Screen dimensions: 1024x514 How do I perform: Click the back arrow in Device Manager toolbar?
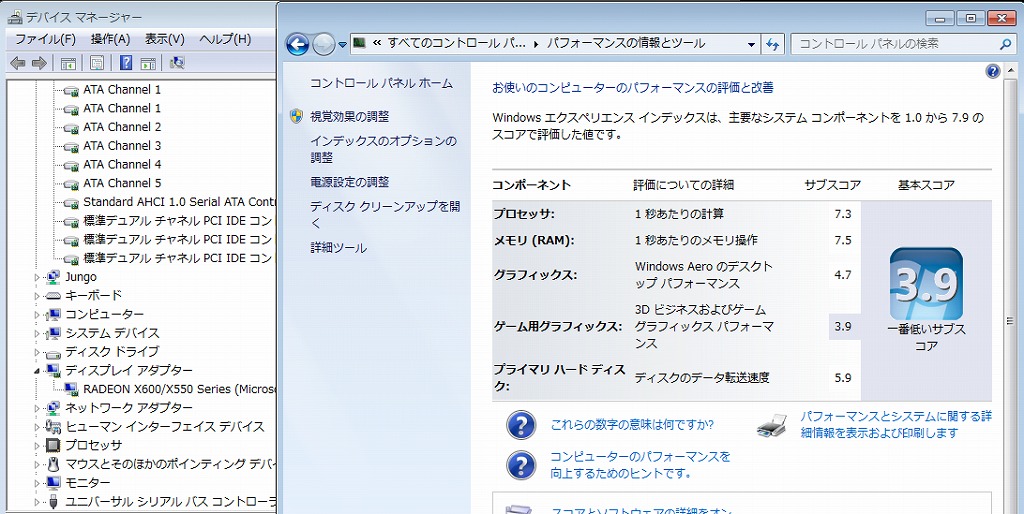pos(18,63)
